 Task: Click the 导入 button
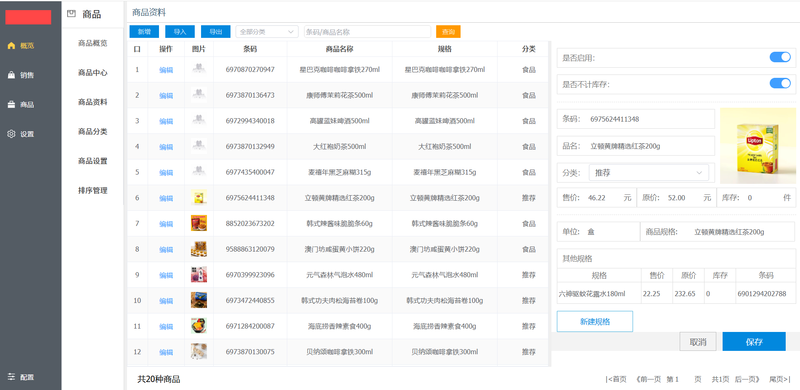pyautogui.click(x=180, y=32)
